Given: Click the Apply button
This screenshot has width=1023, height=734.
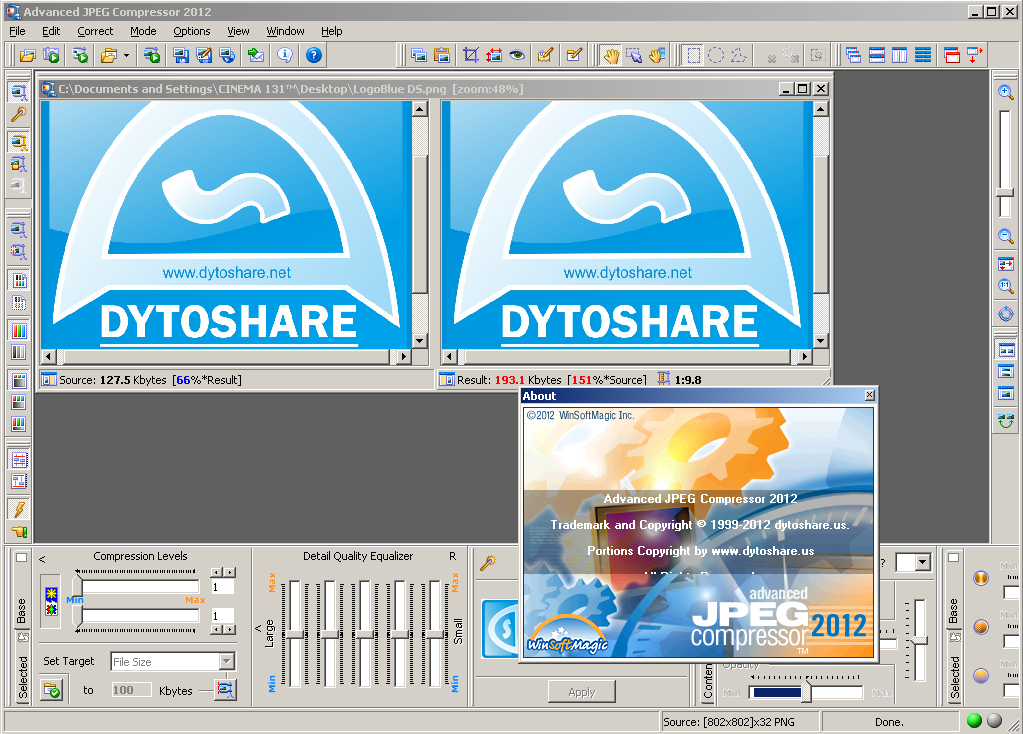Looking at the screenshot, I should point(581,692).
